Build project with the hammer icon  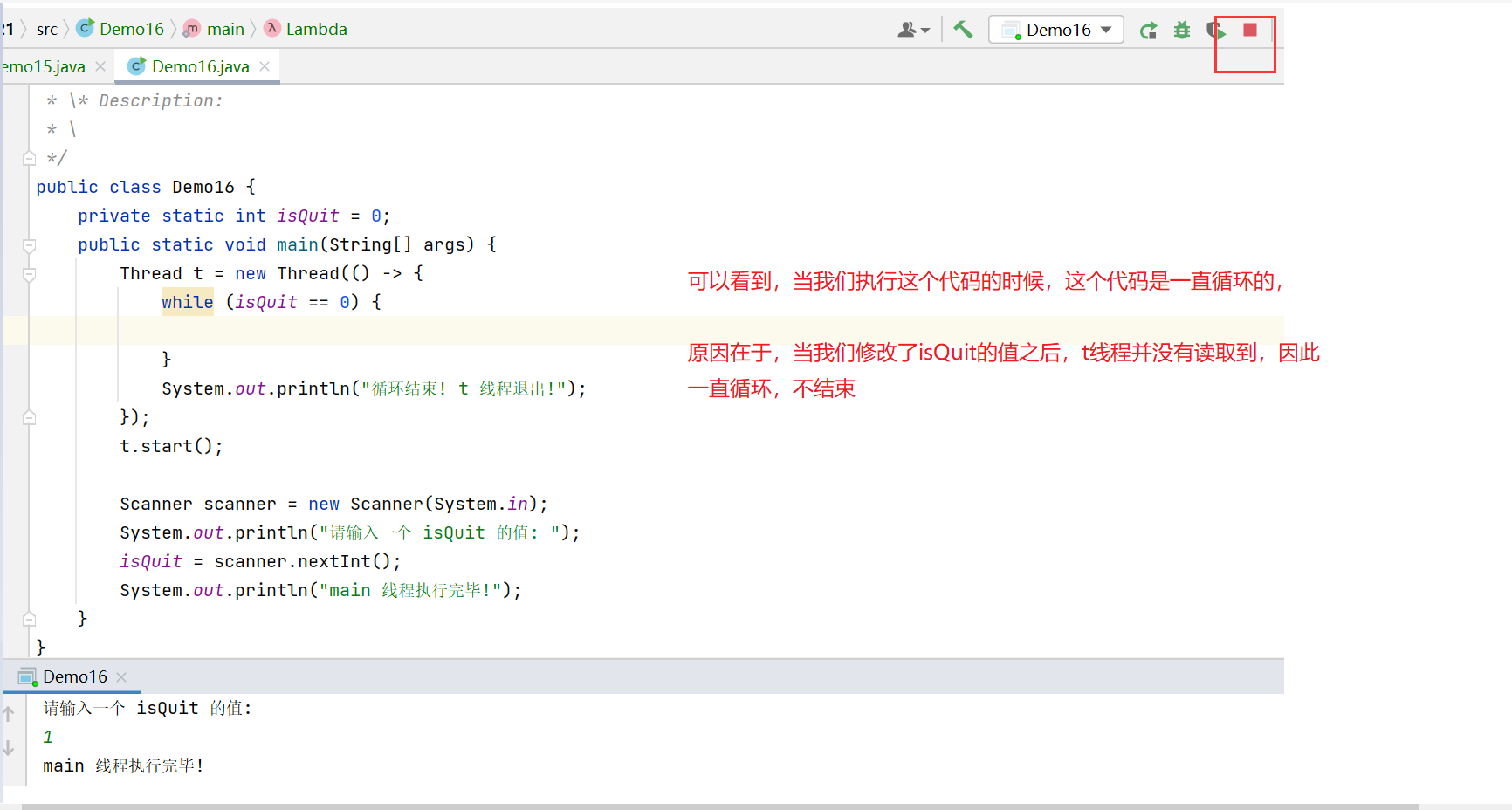coord(963,30)
